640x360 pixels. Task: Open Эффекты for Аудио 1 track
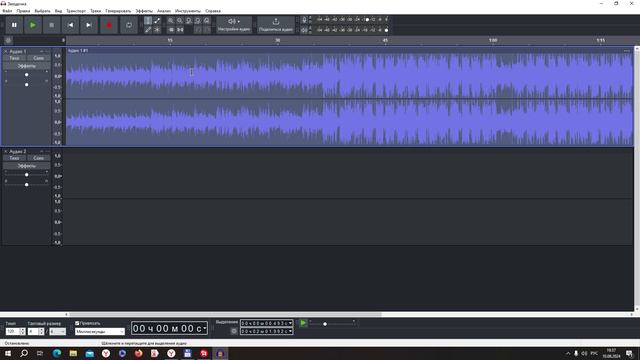point(27,66)
